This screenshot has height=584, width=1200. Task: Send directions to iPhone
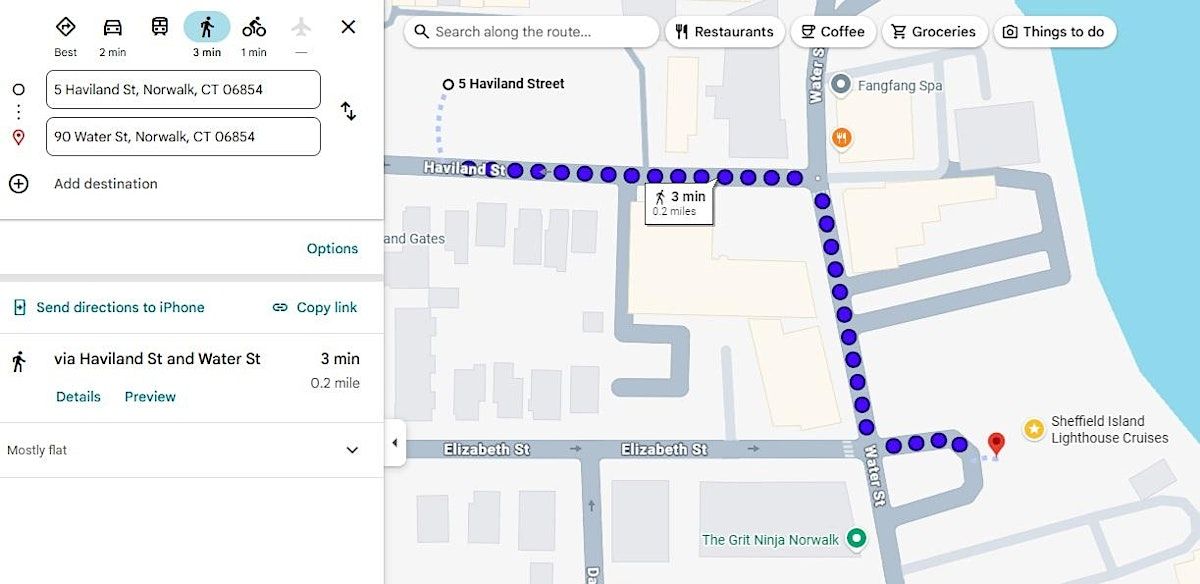tap(108, 307)
